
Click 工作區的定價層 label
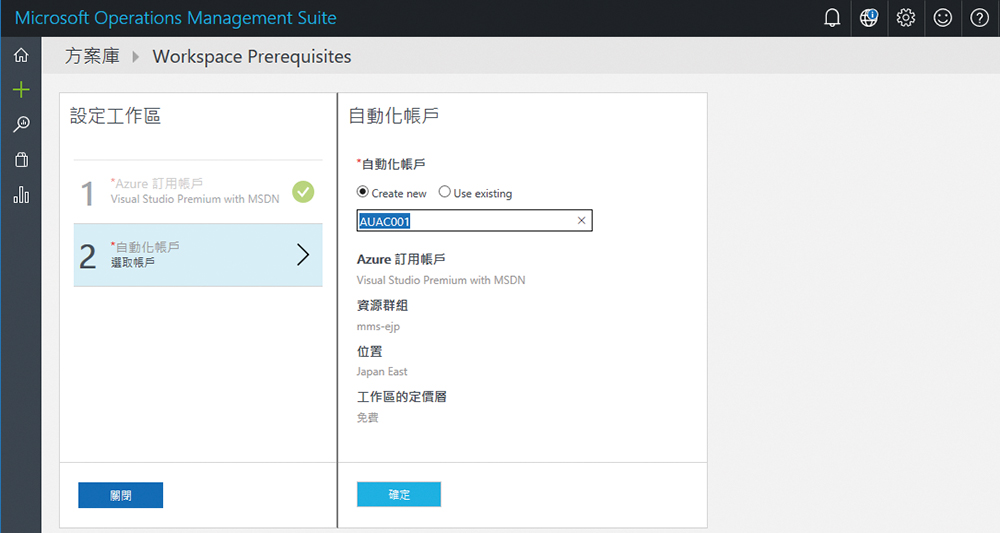click(x=402, y=397)
